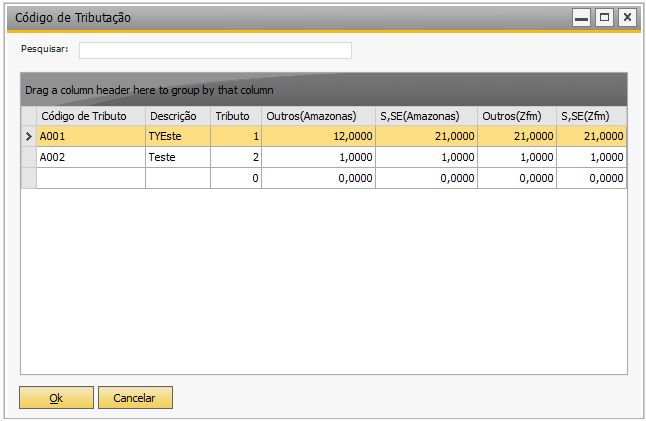
Task: Click the Outros(Amazonas) column header
Action: pyautogui.click(x=318, y=116)
